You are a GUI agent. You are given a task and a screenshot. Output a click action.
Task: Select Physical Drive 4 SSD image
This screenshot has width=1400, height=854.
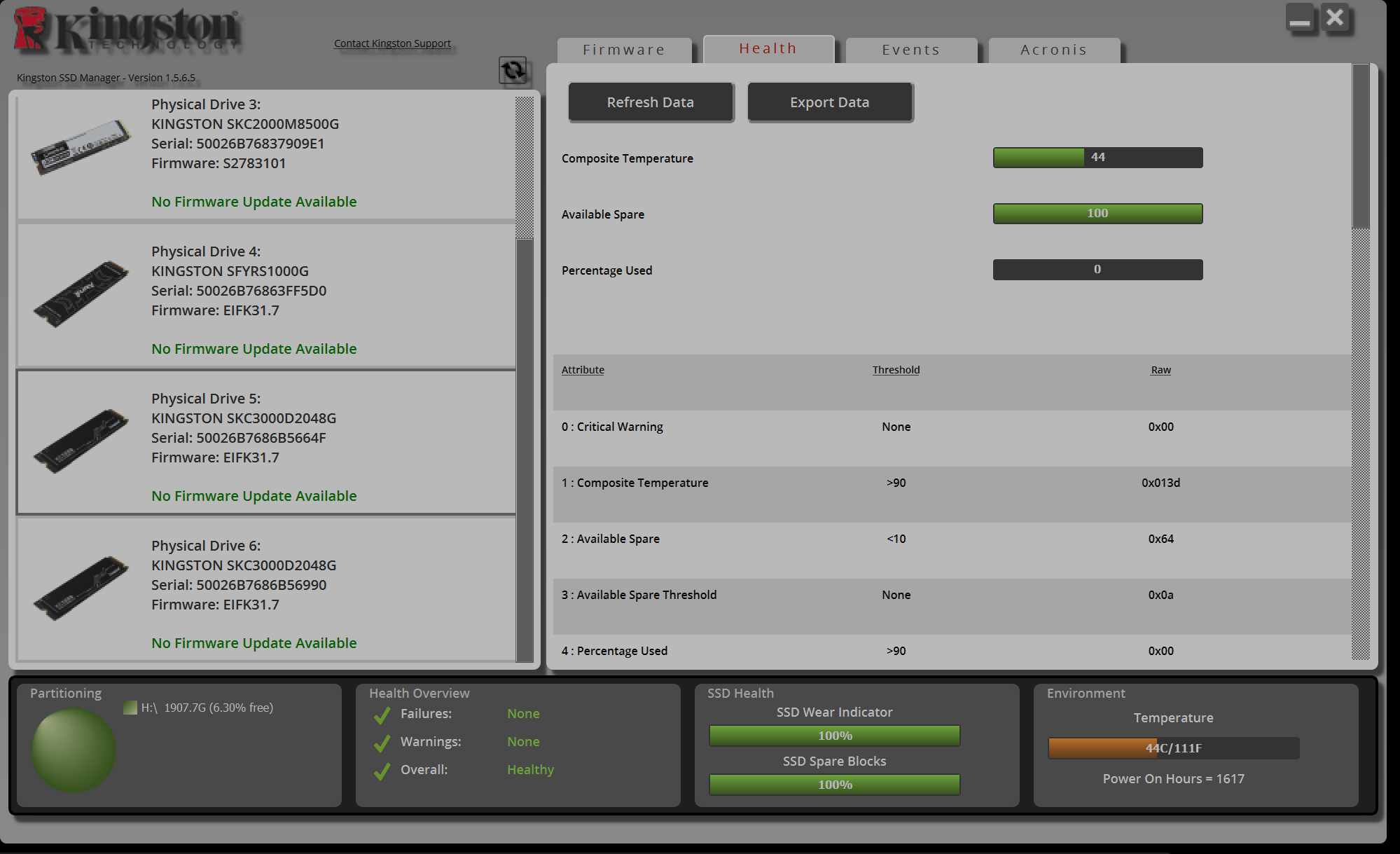[81, 294]
